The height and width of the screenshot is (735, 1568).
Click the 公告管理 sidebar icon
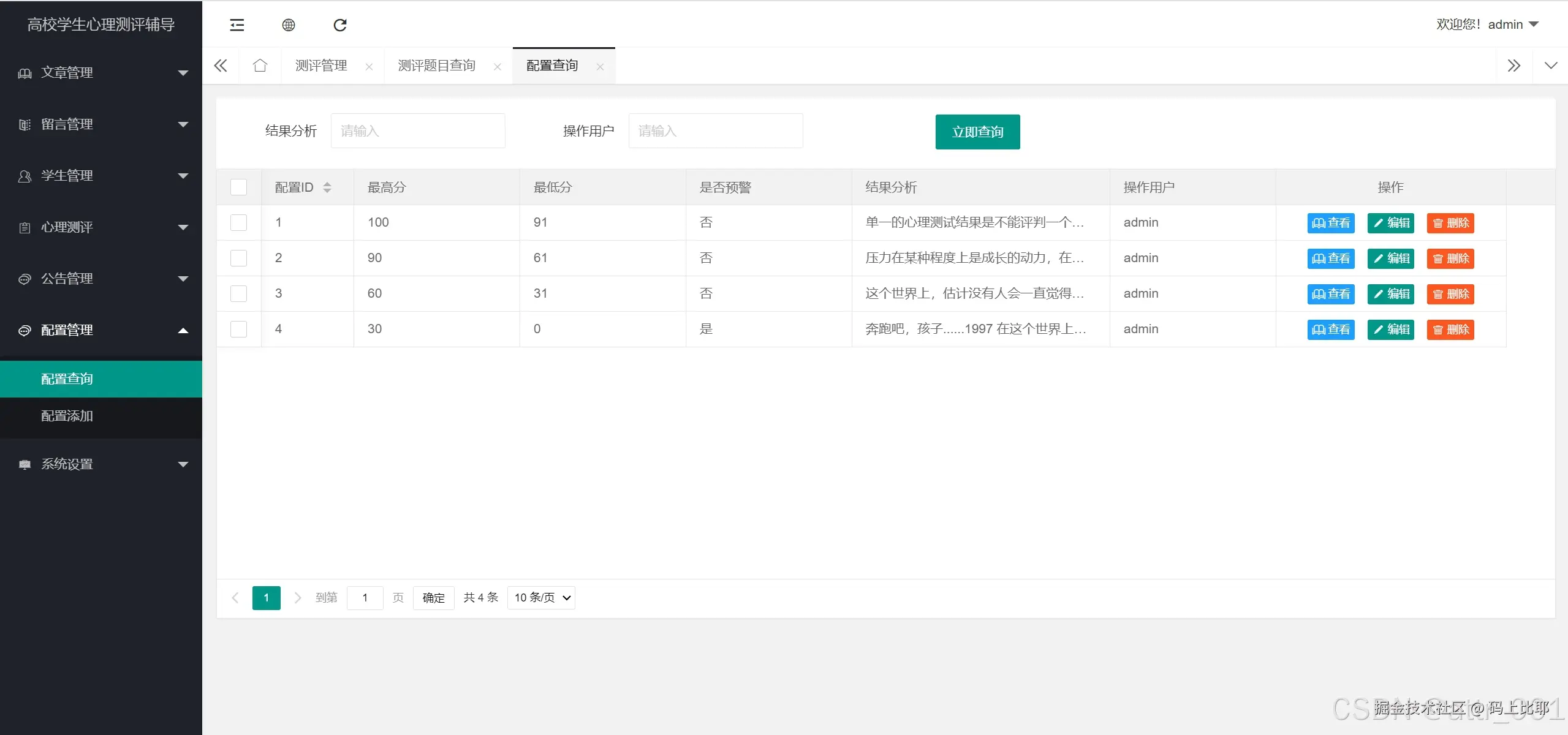[25, 279]
